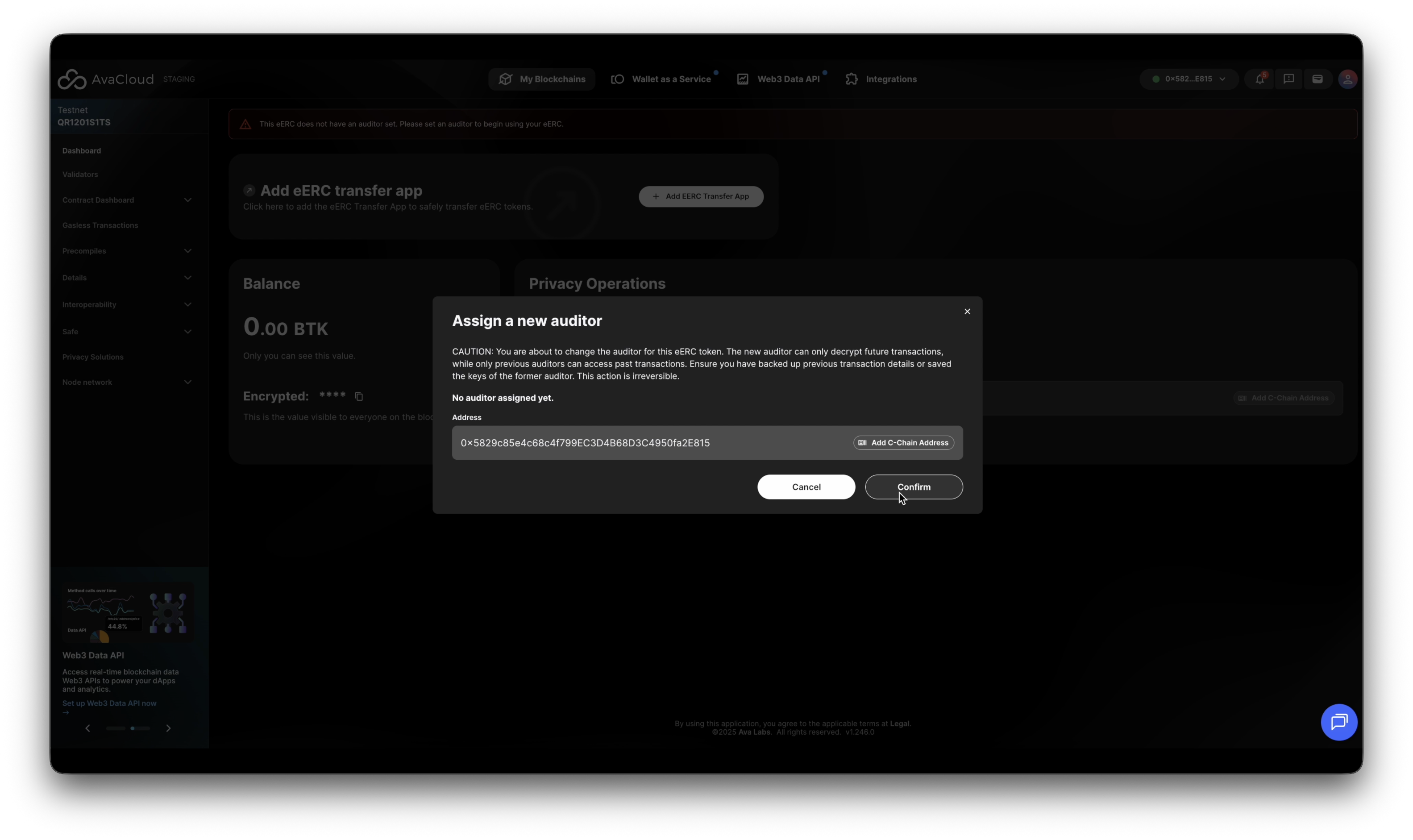Click Cancel in the auditor dialog
Screen dimensions: 1413x840
tap(806, 487)
